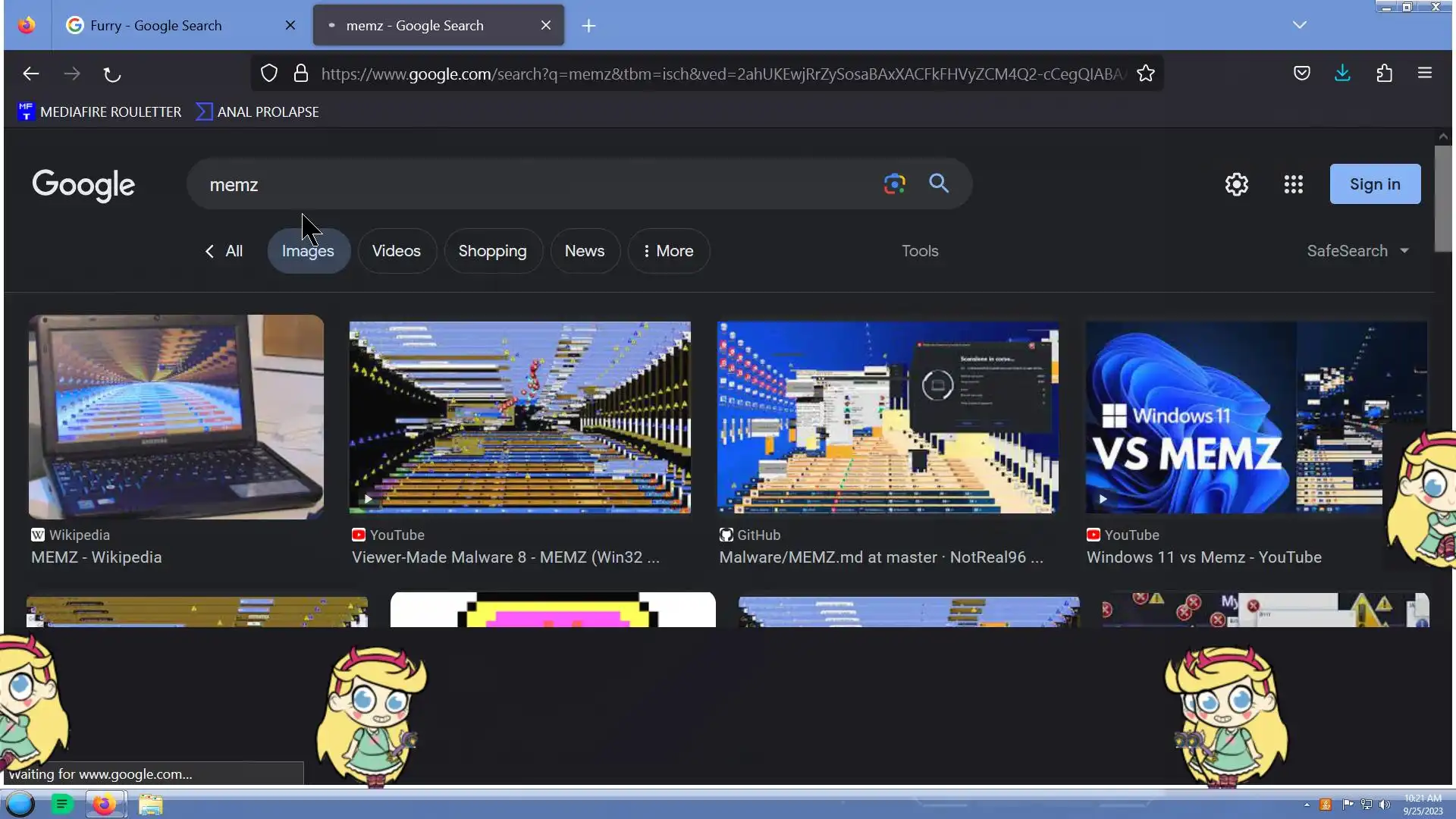Click the vertical page scrollbar thumb
1456x819 pixels.
pyautogui.click(x=1442, y=199)
